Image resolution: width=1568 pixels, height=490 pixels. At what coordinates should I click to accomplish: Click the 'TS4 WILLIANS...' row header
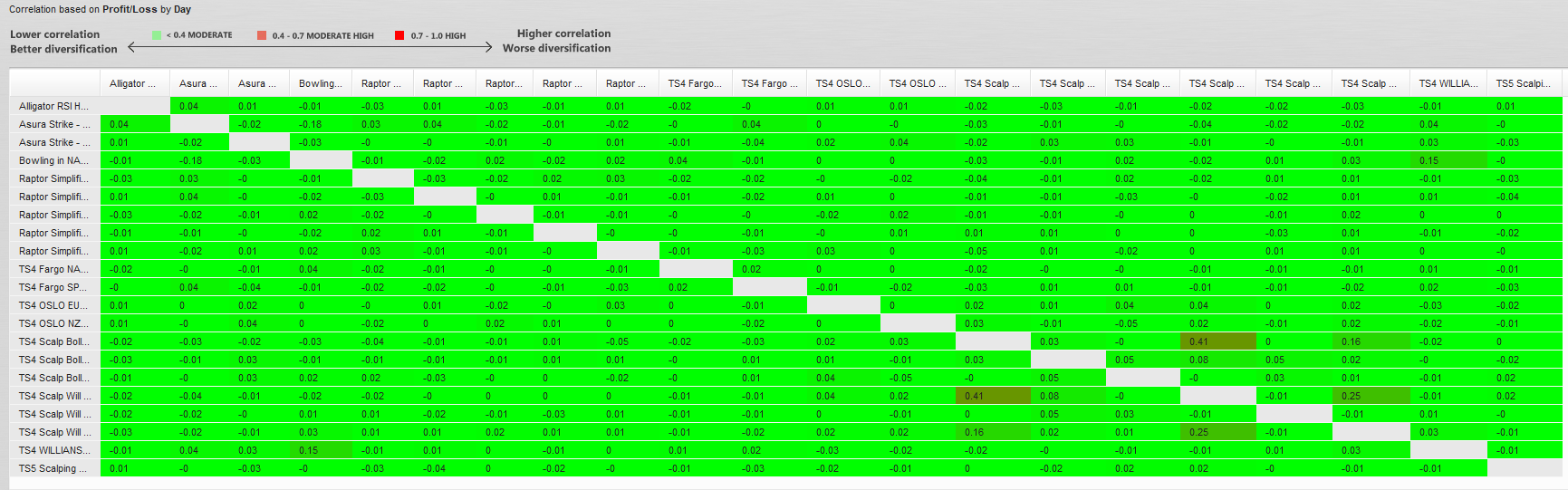(54, 450)
